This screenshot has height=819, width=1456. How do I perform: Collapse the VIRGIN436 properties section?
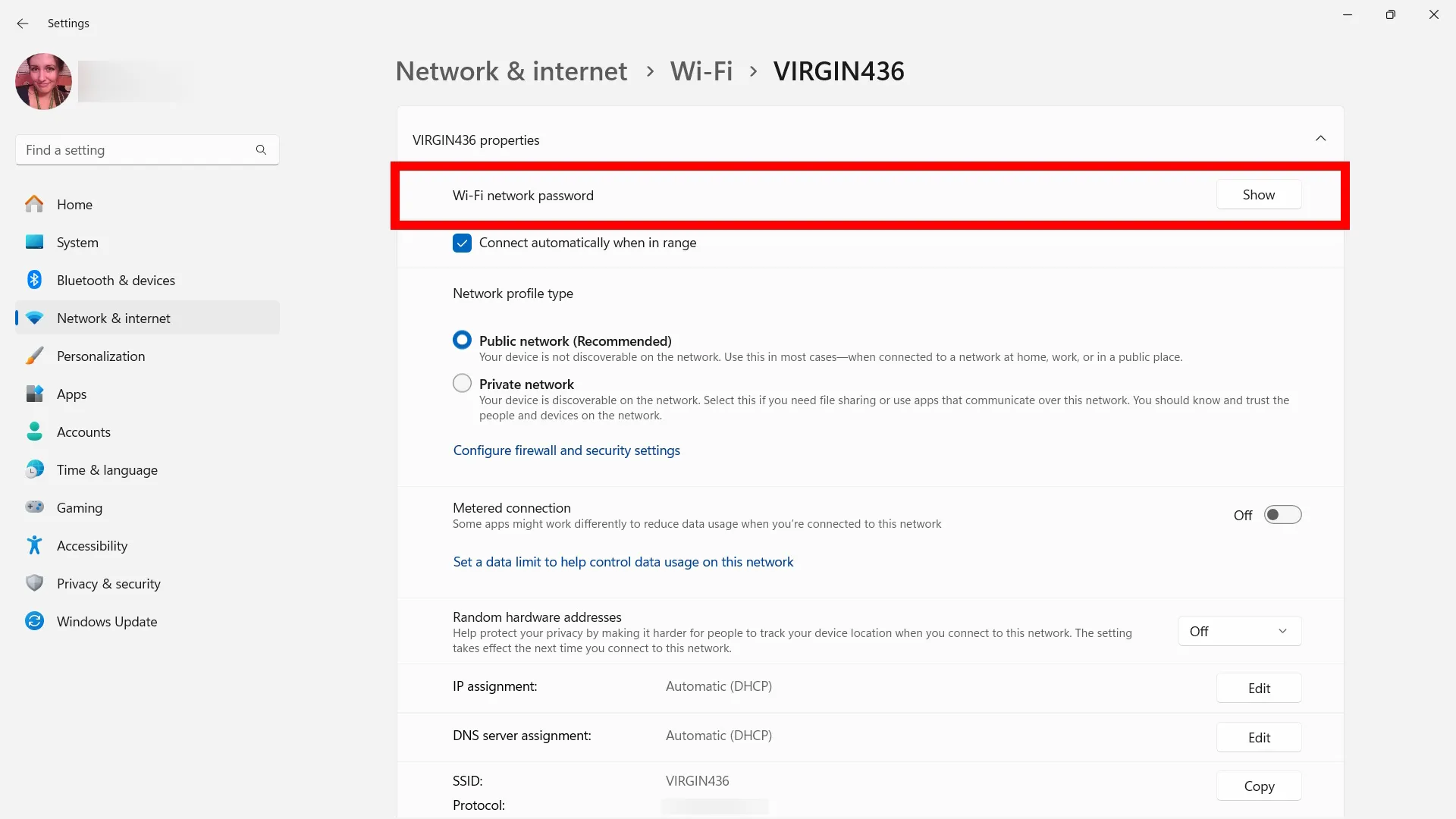(x=1320, y=139)
